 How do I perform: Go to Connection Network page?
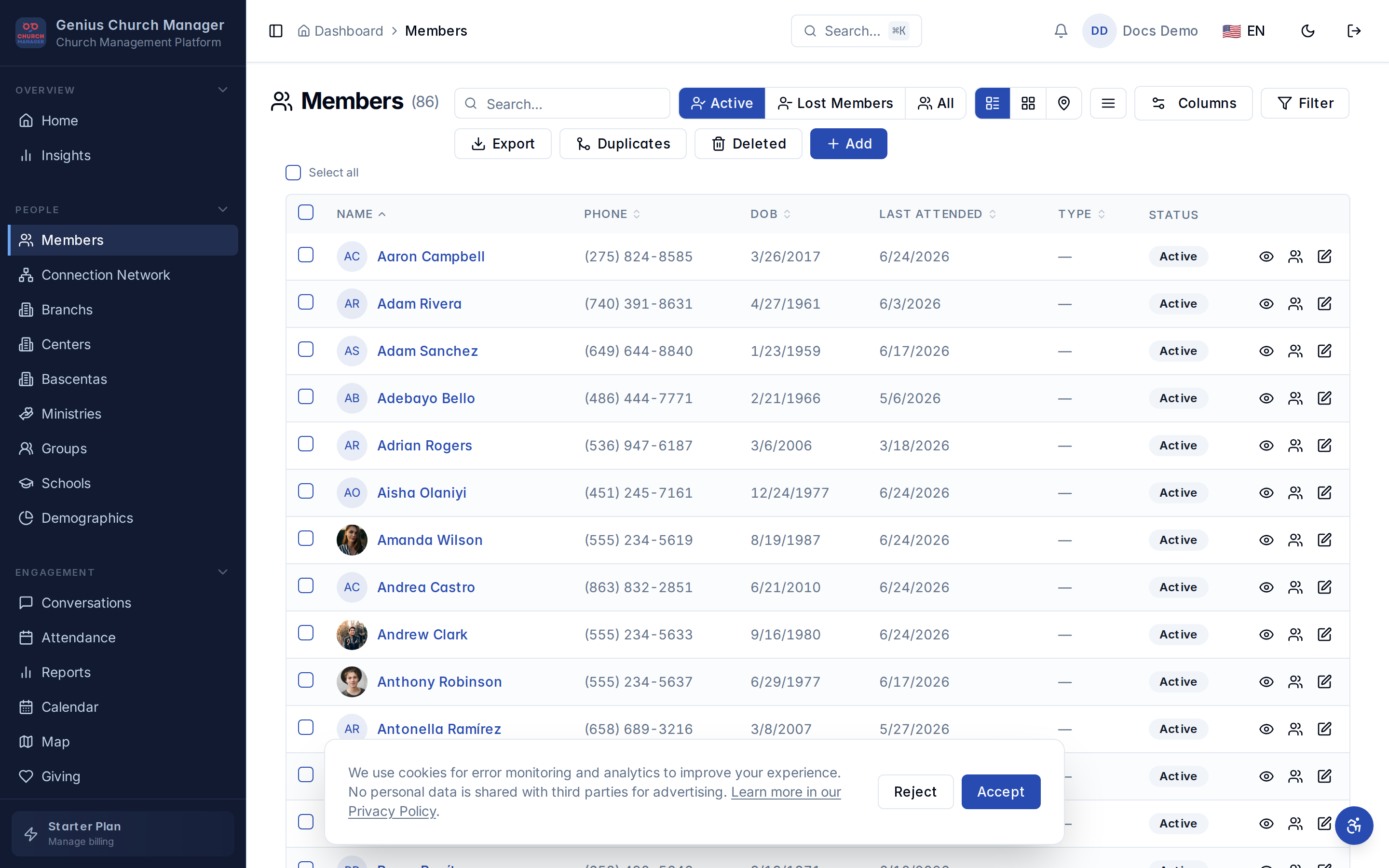click(x=123, y=275)
